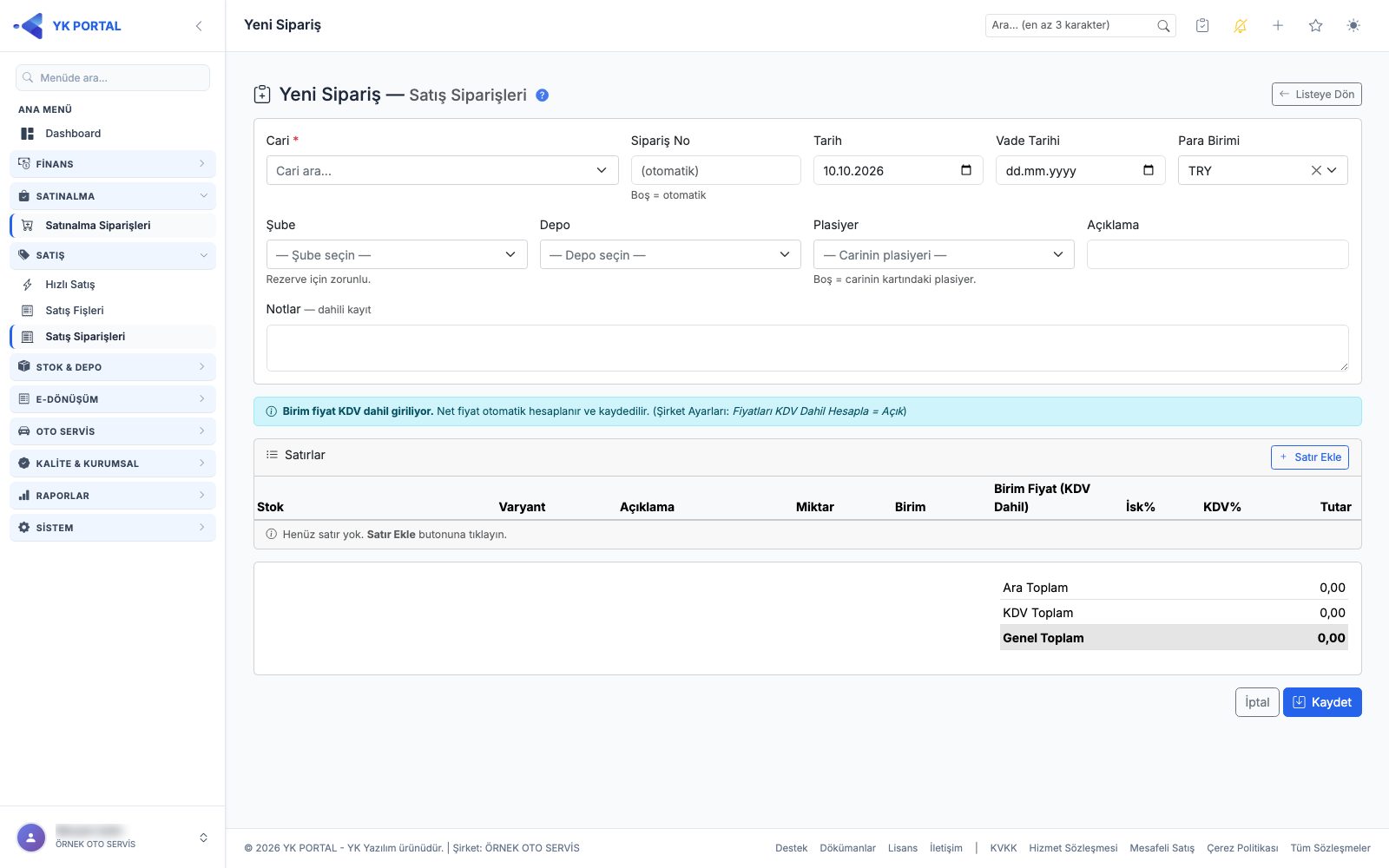
Task: Click the Listeye Dön button
Action: 1316,94
